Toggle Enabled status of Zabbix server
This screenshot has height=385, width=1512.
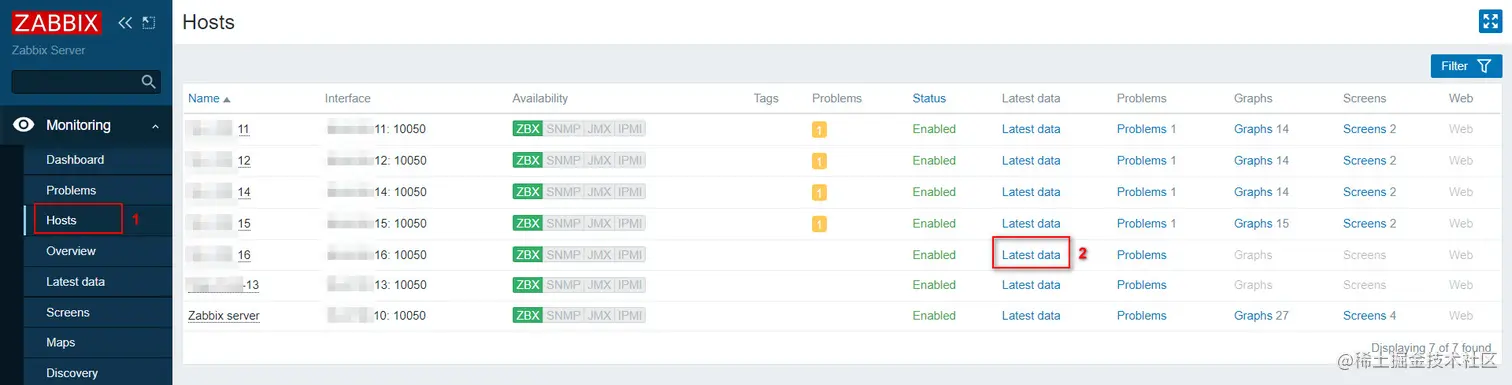[x=934, y=316]
